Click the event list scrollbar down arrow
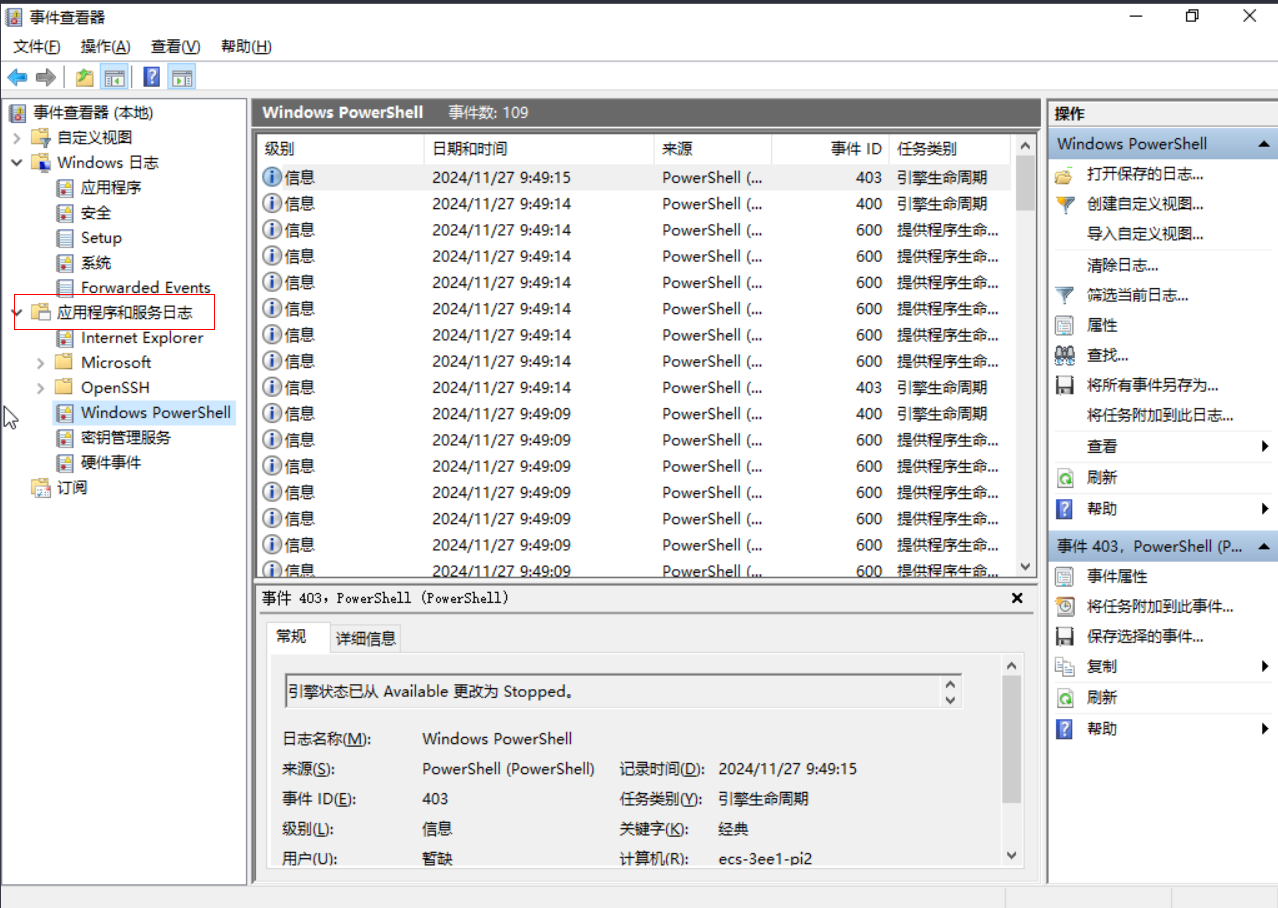The image size is (1278, 908). click(1025, 566)
